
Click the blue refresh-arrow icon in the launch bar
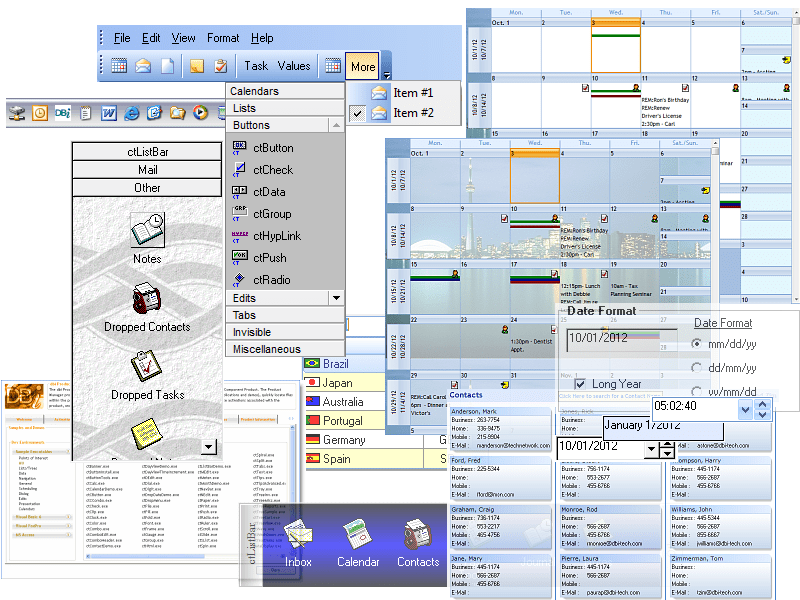[154, 113]
